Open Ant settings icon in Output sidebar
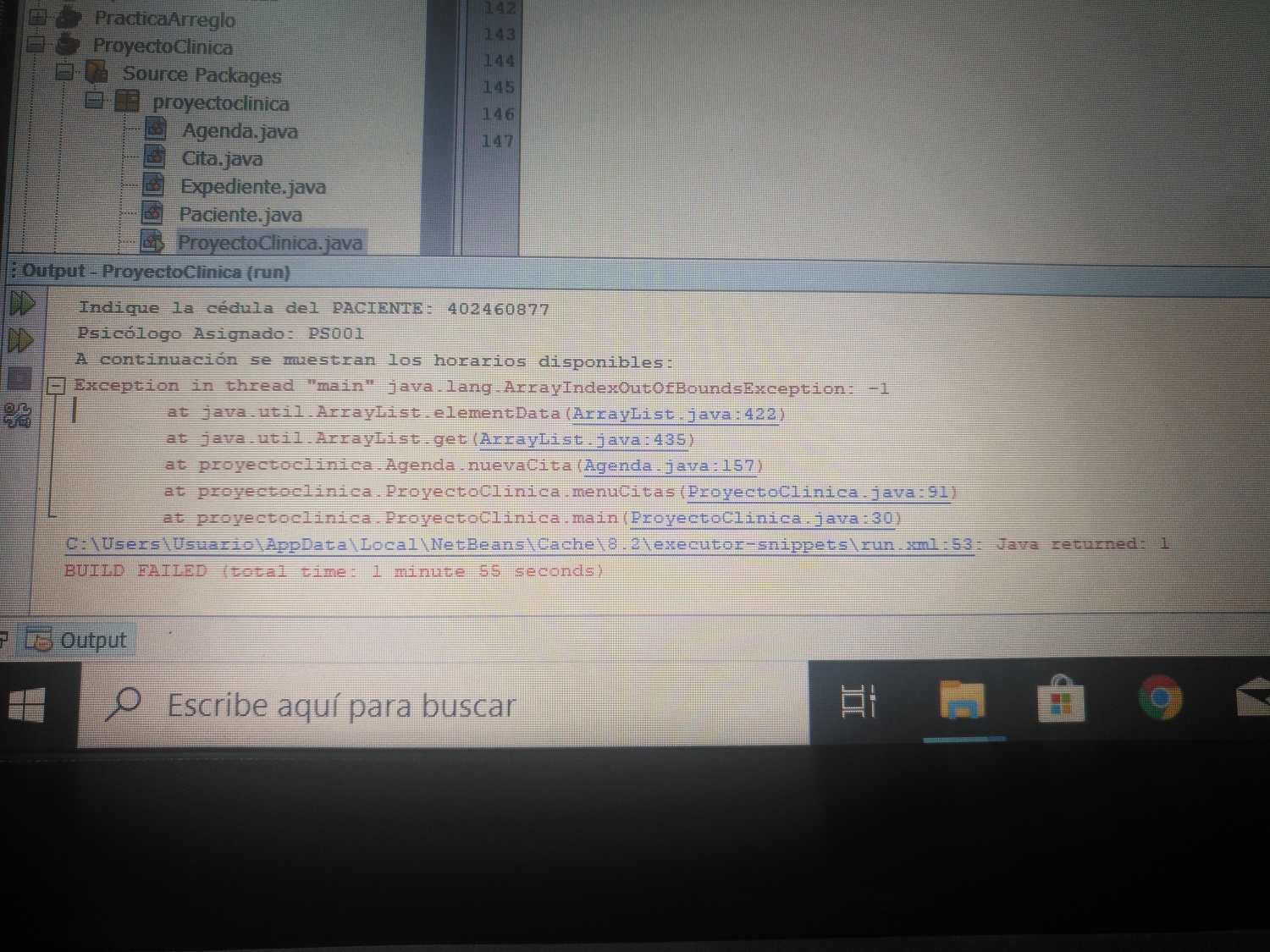Image resolution: width=1270 pixels, height=952 pixels. 19,412
